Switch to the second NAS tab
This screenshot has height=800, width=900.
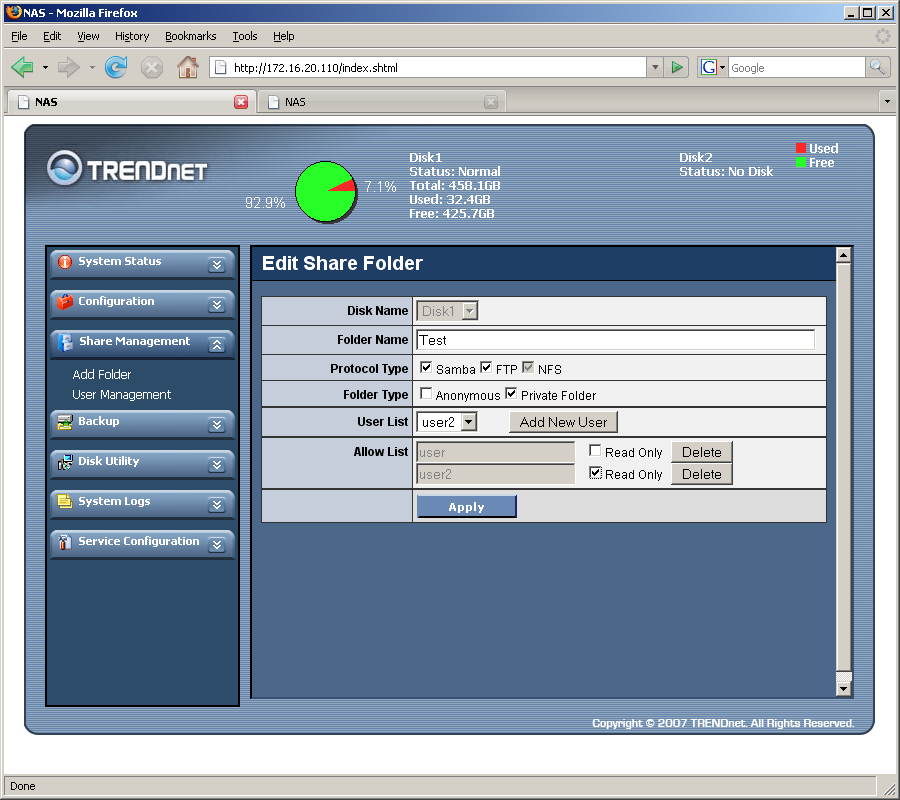click(x=381, y=102)
